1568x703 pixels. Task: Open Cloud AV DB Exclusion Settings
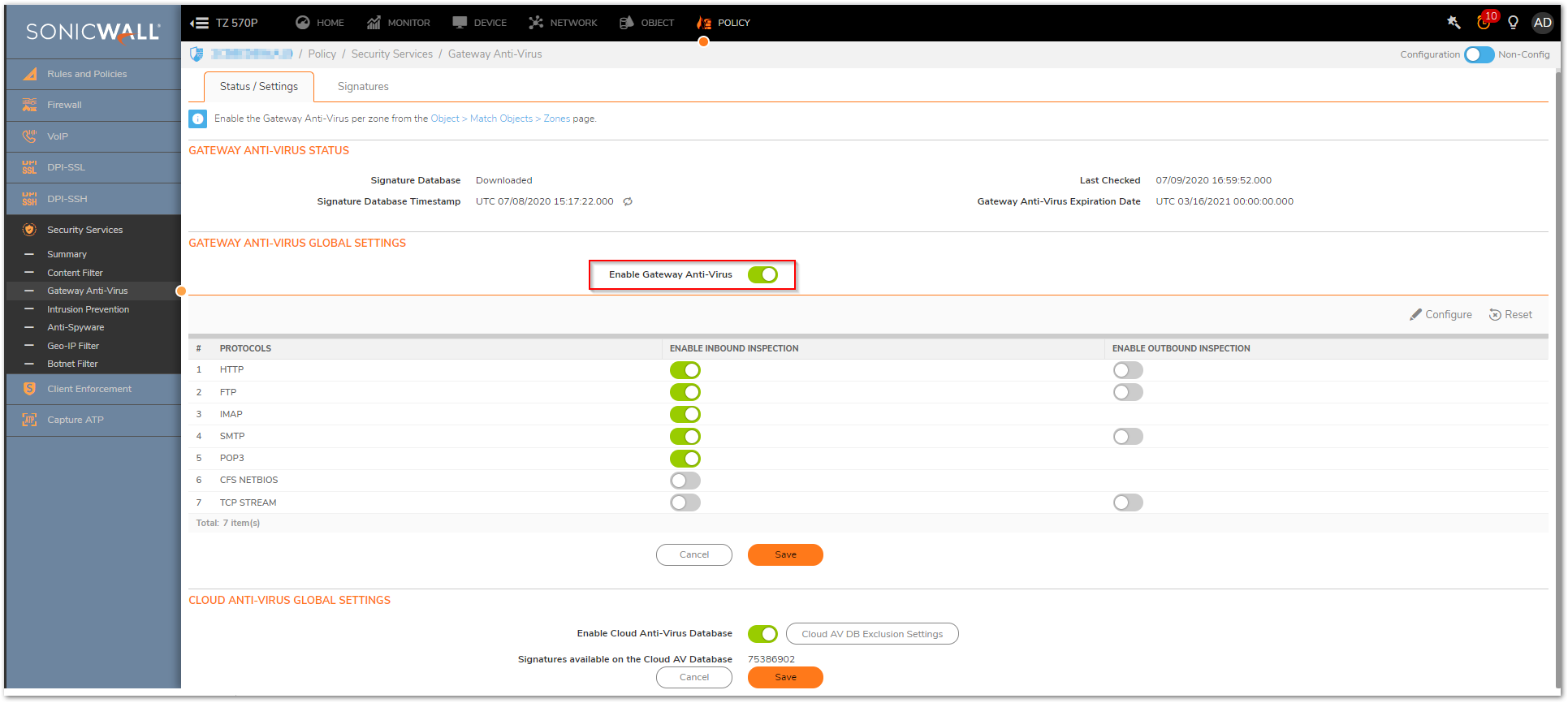click(872, 634)
